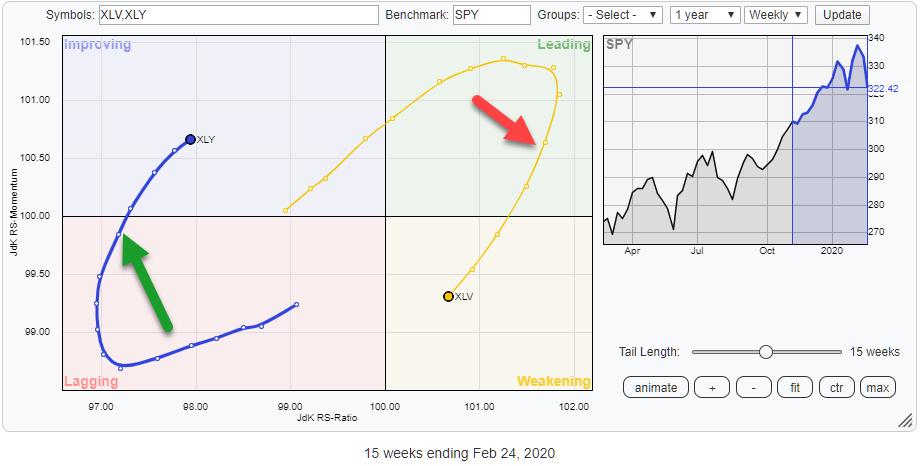920x466 pixels.
Task: Click the Leading quadrant label
Action: click(563, 46)
